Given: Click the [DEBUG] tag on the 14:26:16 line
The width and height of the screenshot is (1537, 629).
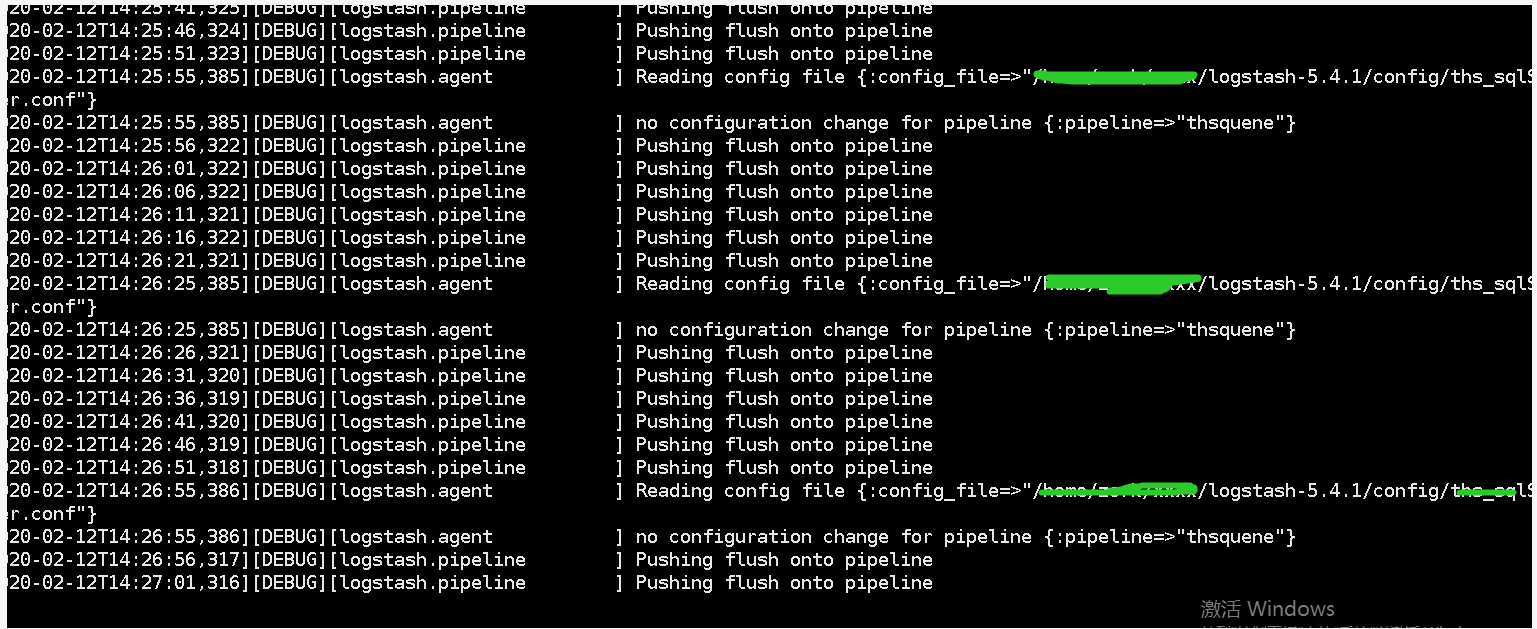Looking at the screenshot, I should (x=290, y=238).
